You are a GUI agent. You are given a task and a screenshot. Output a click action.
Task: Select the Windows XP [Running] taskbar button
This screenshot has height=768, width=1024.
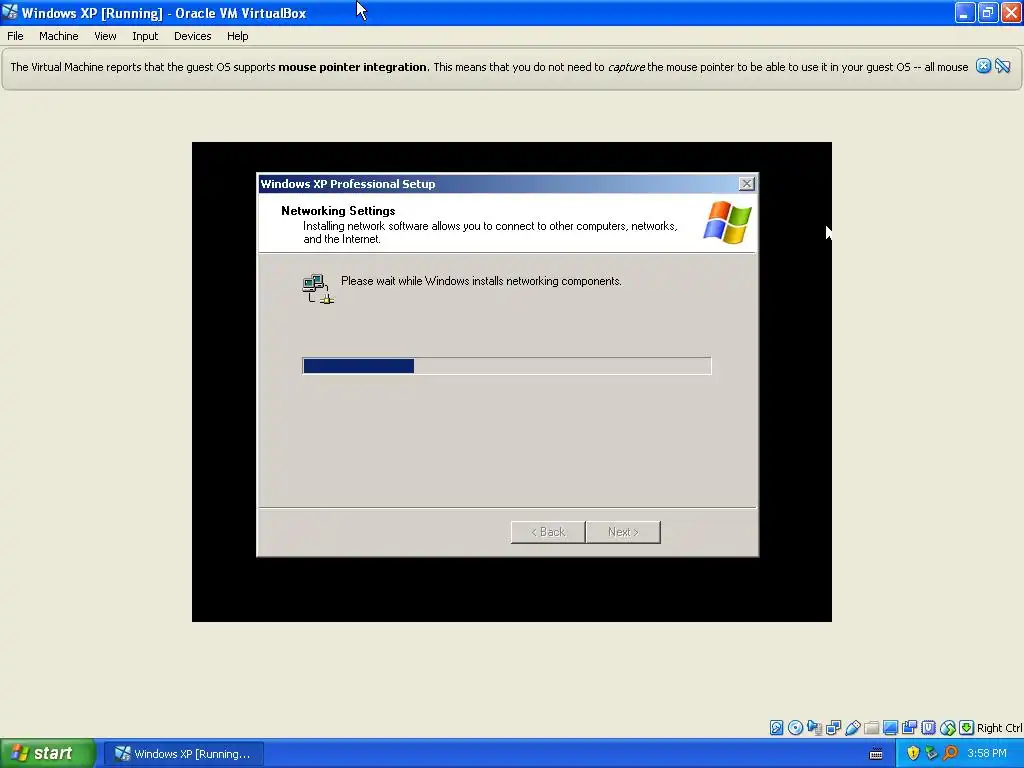tap(184, 754)
